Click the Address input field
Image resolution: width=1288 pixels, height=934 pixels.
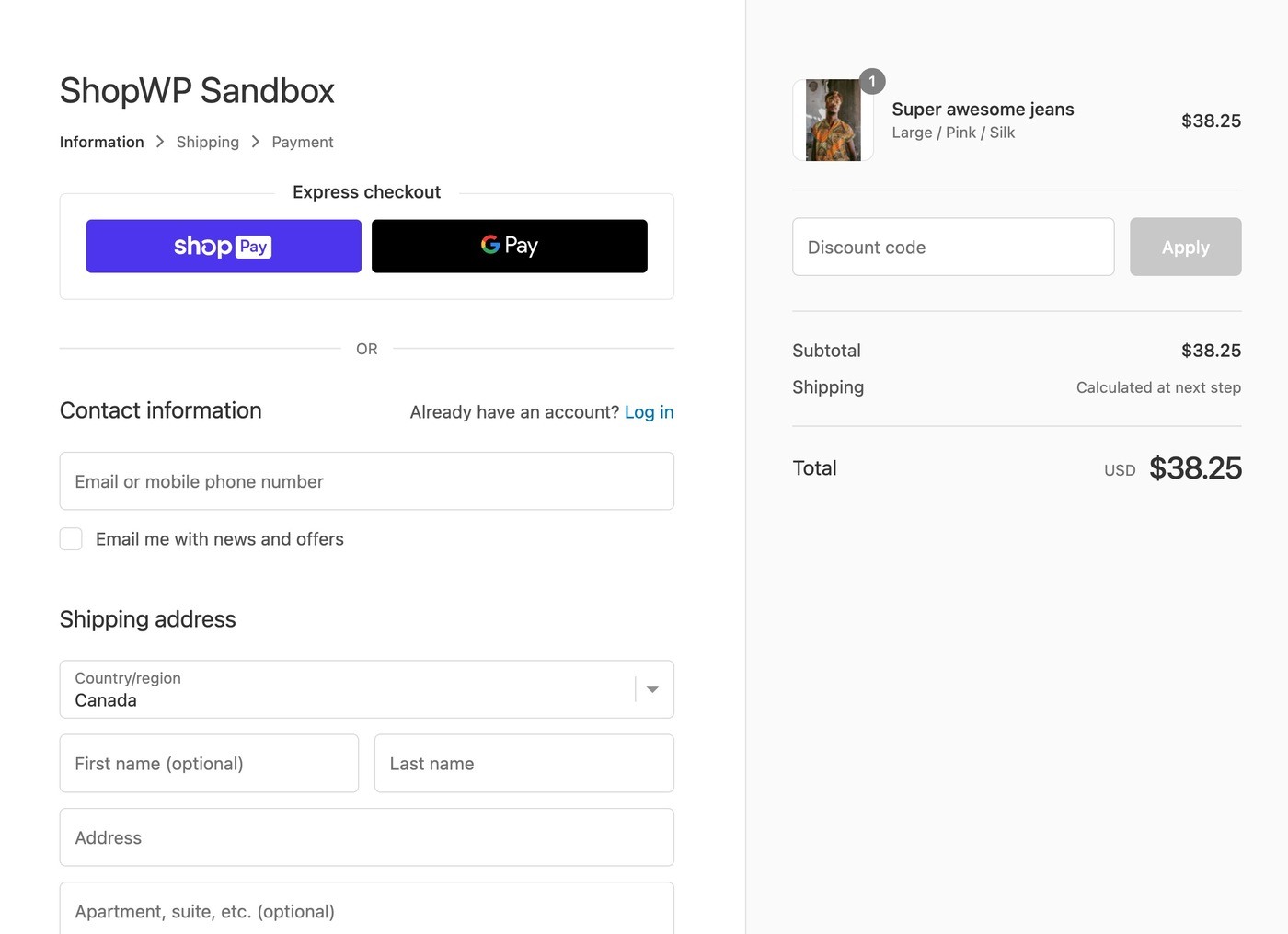[367, 837]
